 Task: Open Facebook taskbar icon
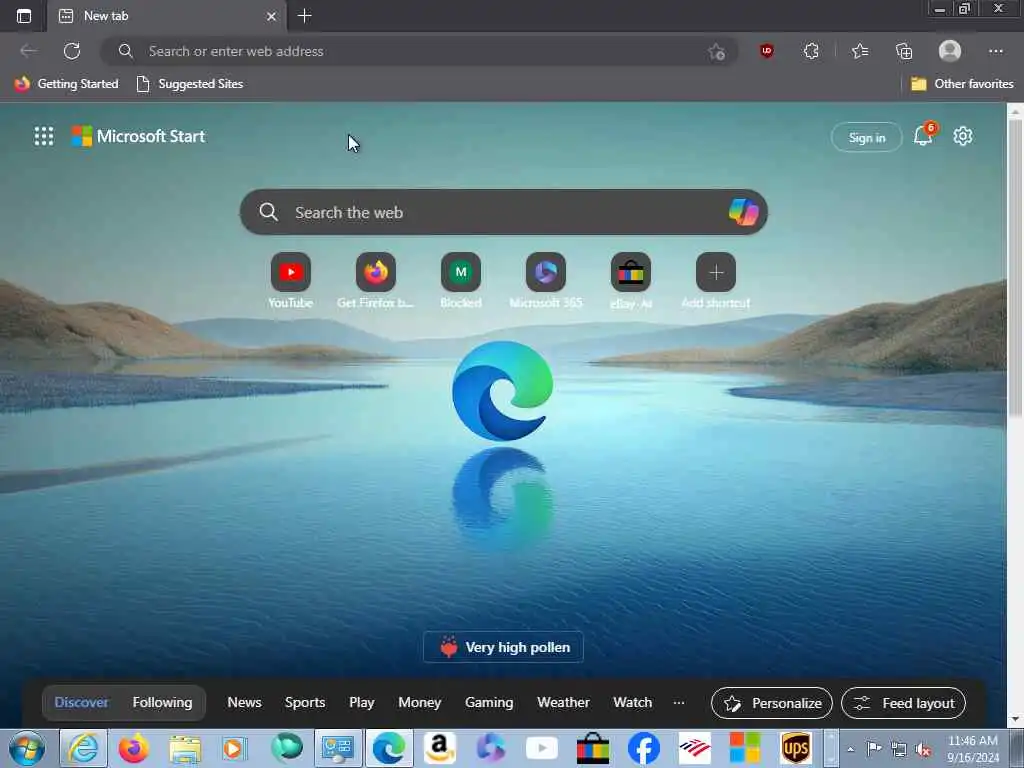click(644, 748)
